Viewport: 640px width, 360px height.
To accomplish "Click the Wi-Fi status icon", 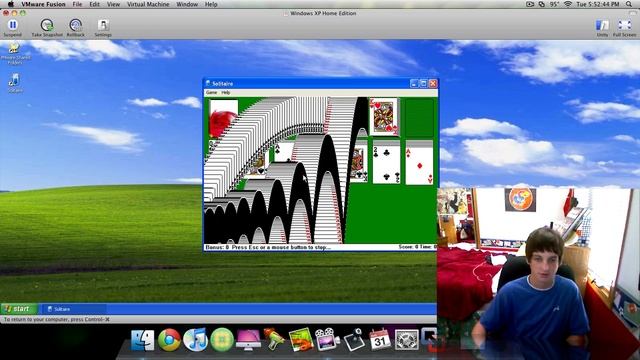I will [x=567, y=4].
